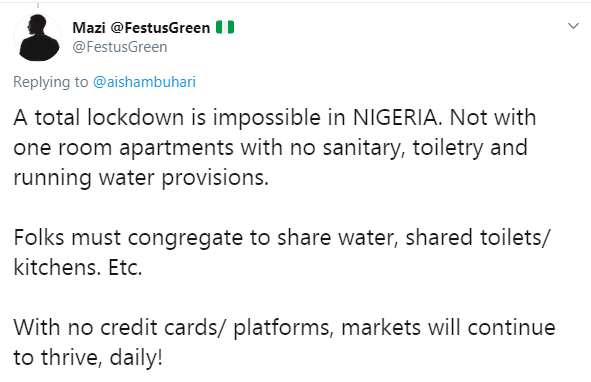Open the gray @FestusGreen handle
The image size is (591, 382).
pos(119,47)
